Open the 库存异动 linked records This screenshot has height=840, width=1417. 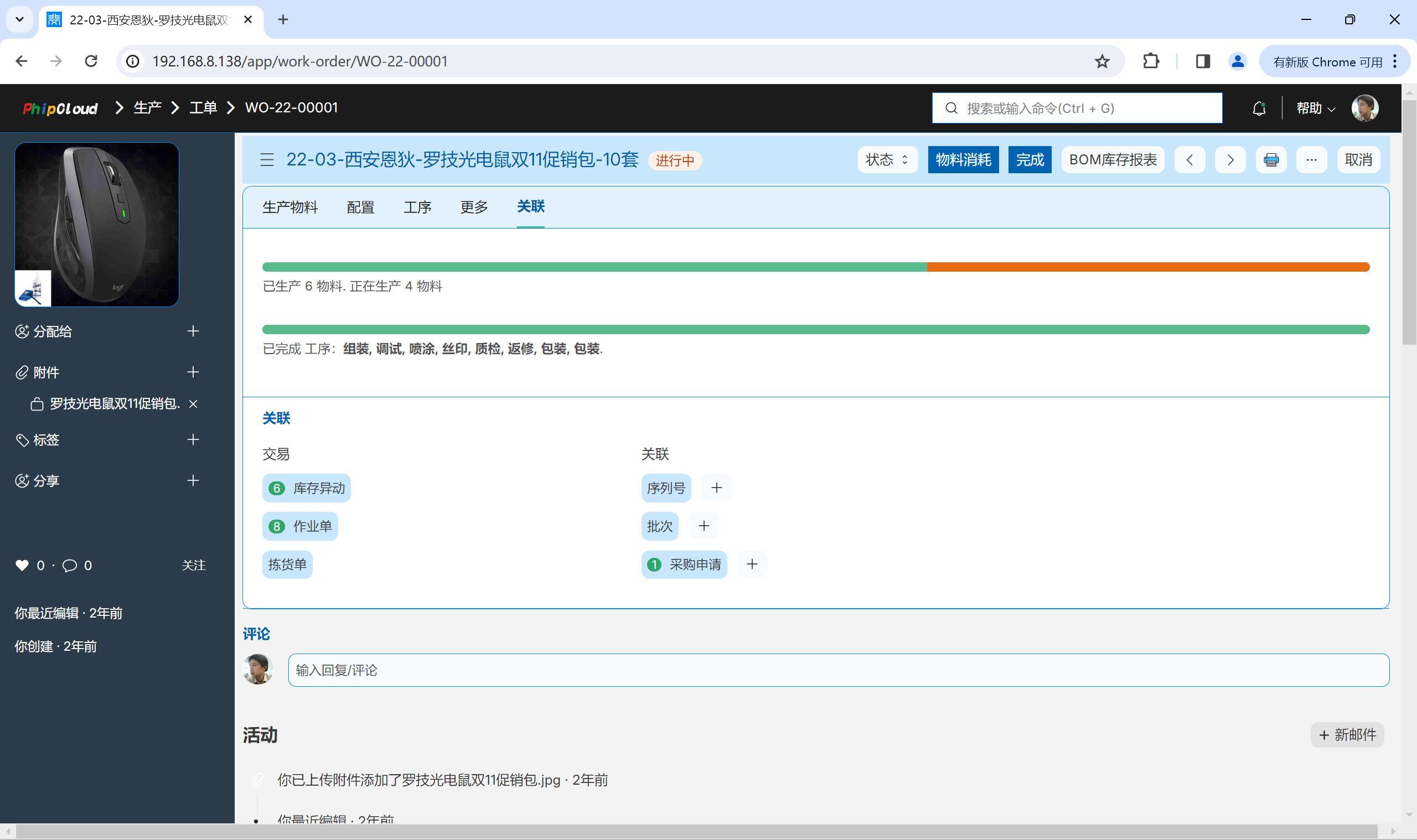[x=306, y=488]
